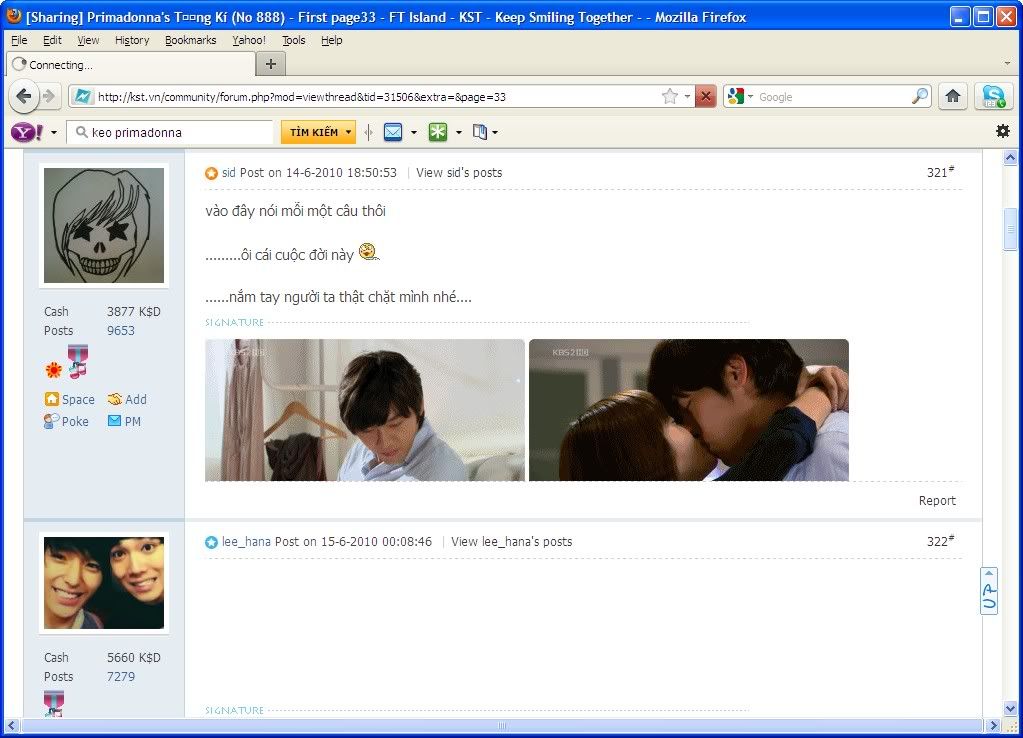This screenshot has height=738, width=1023.
Task: Click the Forward navigation arrow
Action: tap(50, 97)
